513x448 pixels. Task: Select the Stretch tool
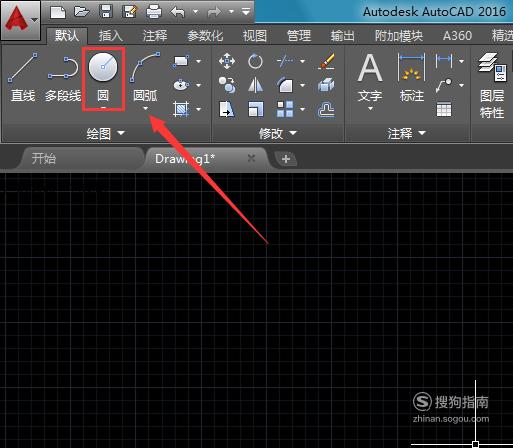[x=227, y=109]
